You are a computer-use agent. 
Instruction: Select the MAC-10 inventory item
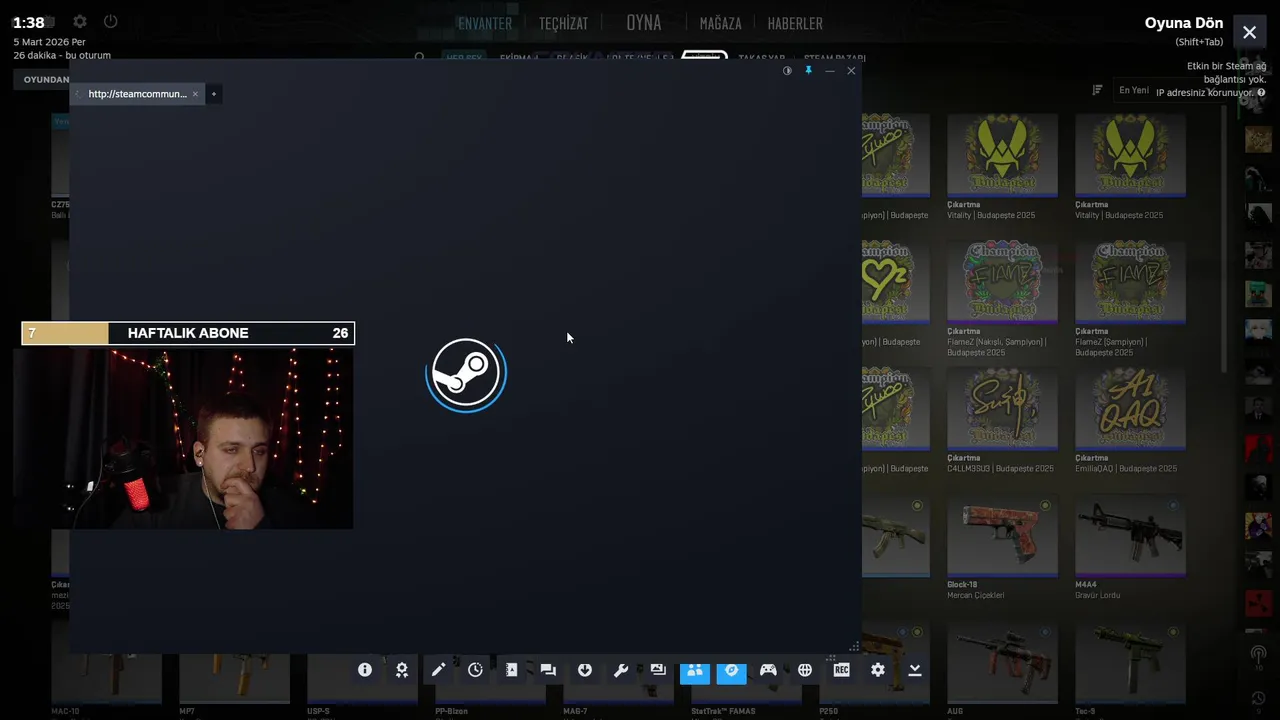pos(106,687)
